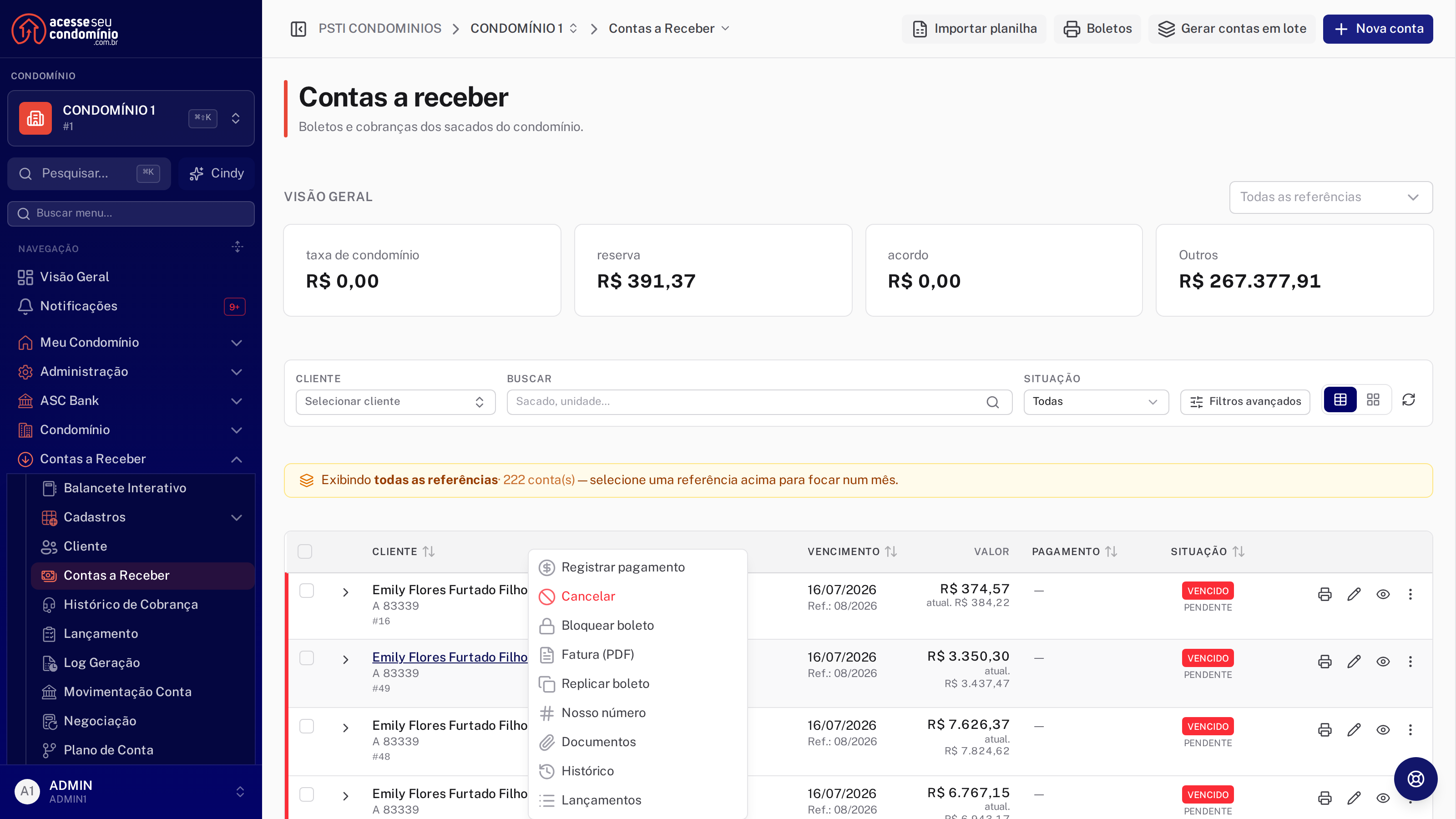This screenshot has width=1456, height=819.
Task: Expand row #49 details chevron
Action: point(345,660)
